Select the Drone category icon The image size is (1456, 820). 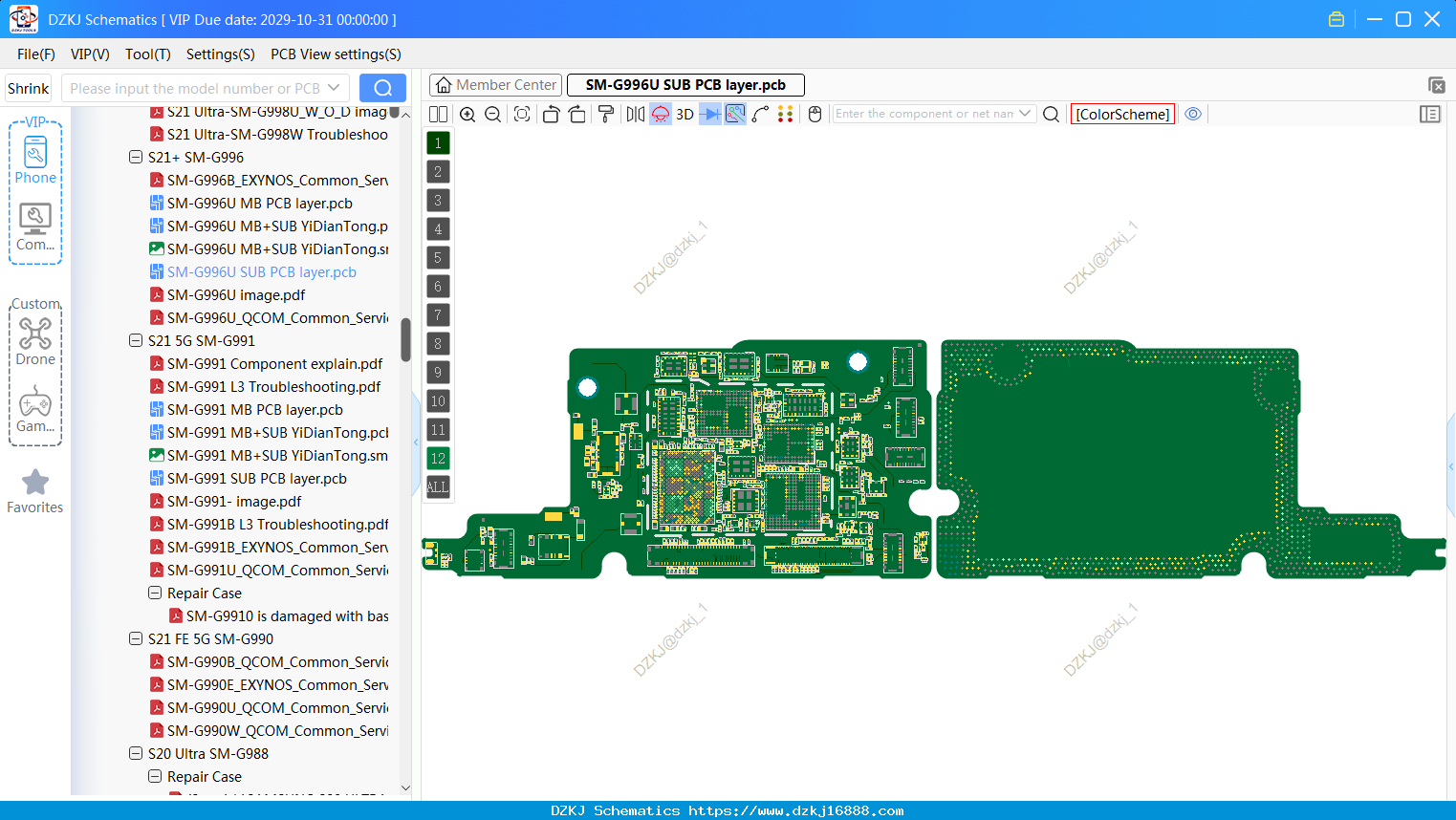point(35,342)
